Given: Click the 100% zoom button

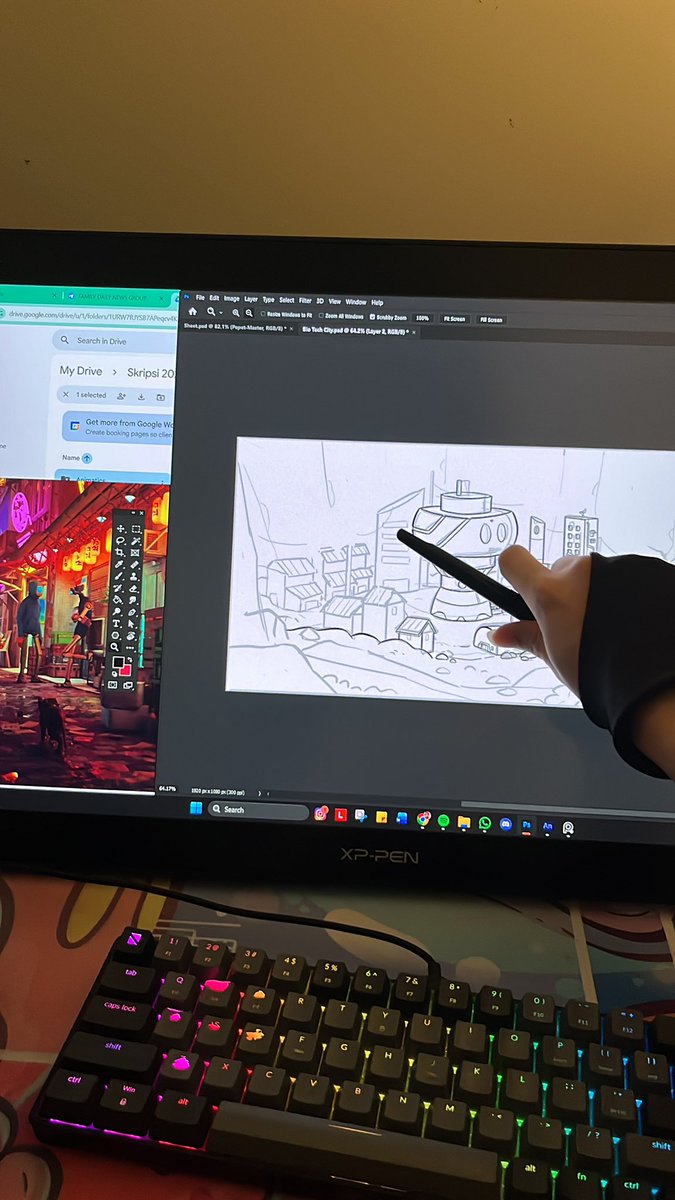Looking at the screenshot, I should pyautogui.click(x=422, y=318).
